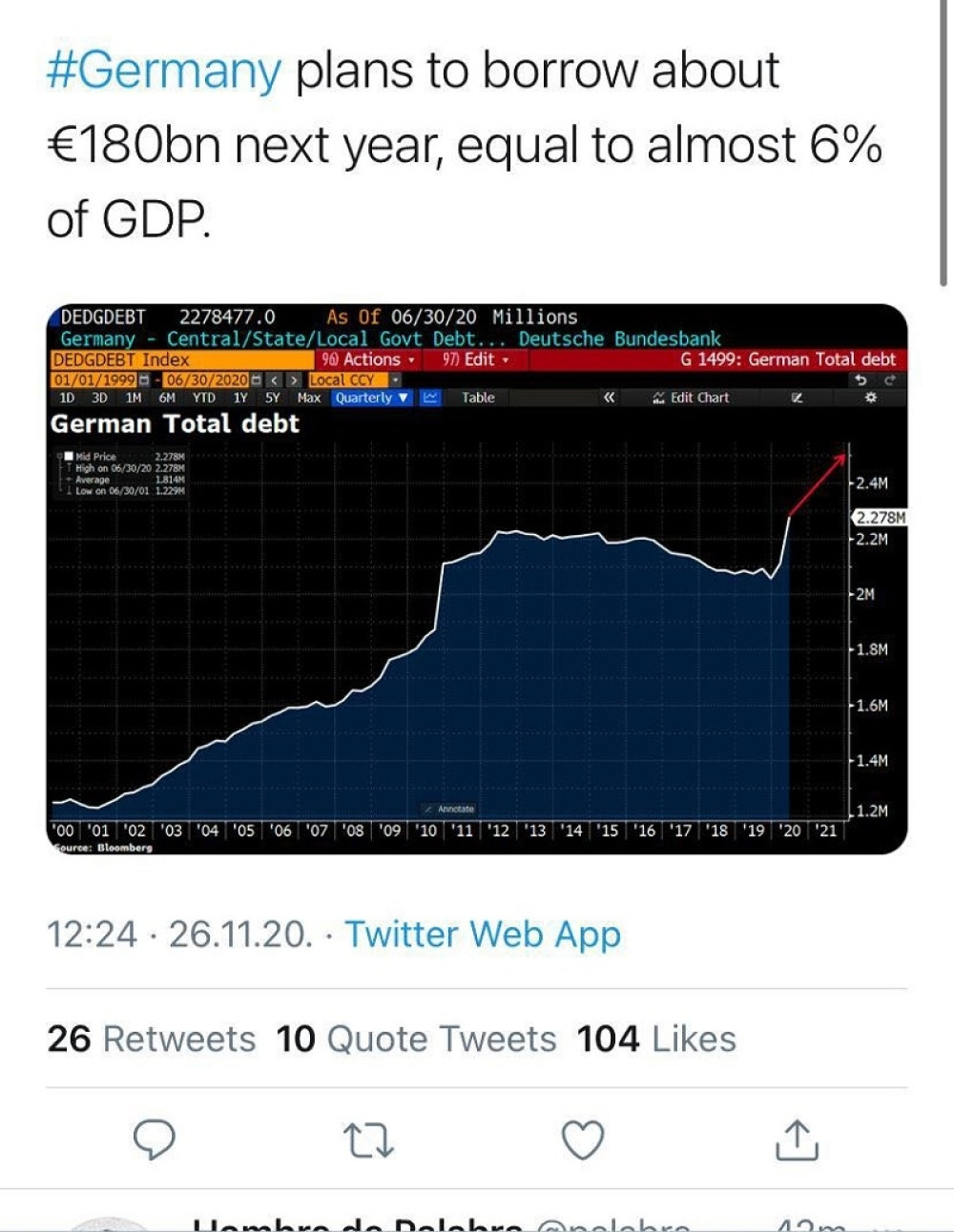View the 104 Likes list
This screenshot has width=954, height=1232.
[x=656, y=1038]
